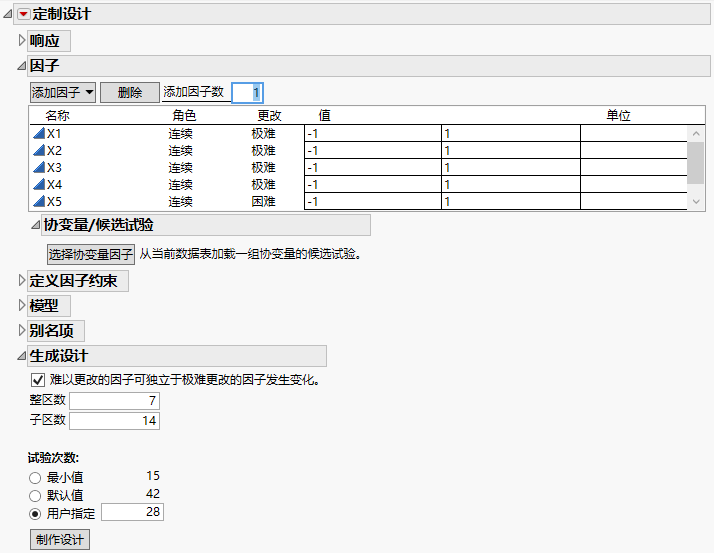Click the units cell for X2
The image size is (714, 553).
pyautogui.click(x=634, y=150)
